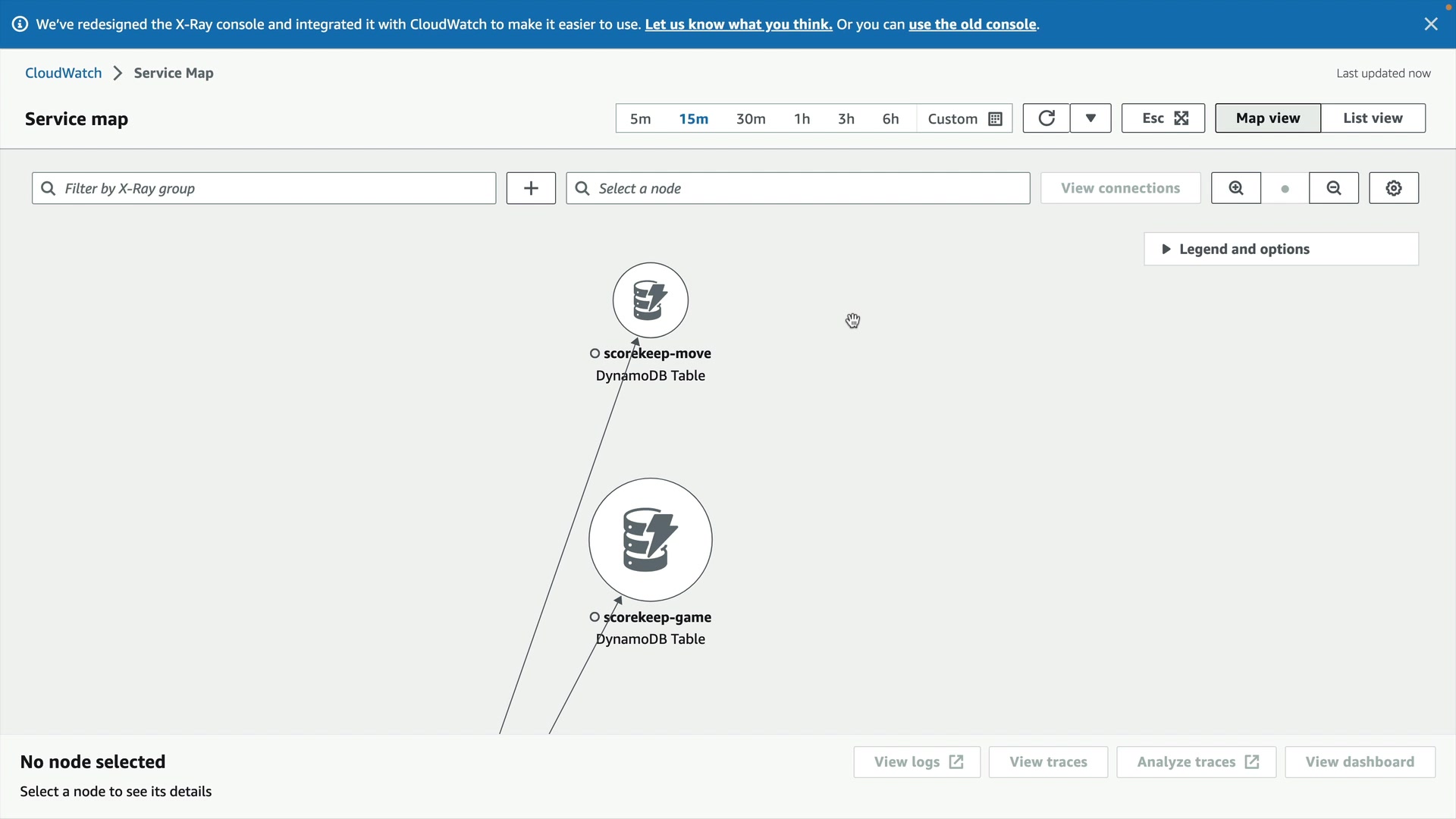Set time range to 1h
The height and width of the screenshot is (819, 1456).
pos(802,119)
